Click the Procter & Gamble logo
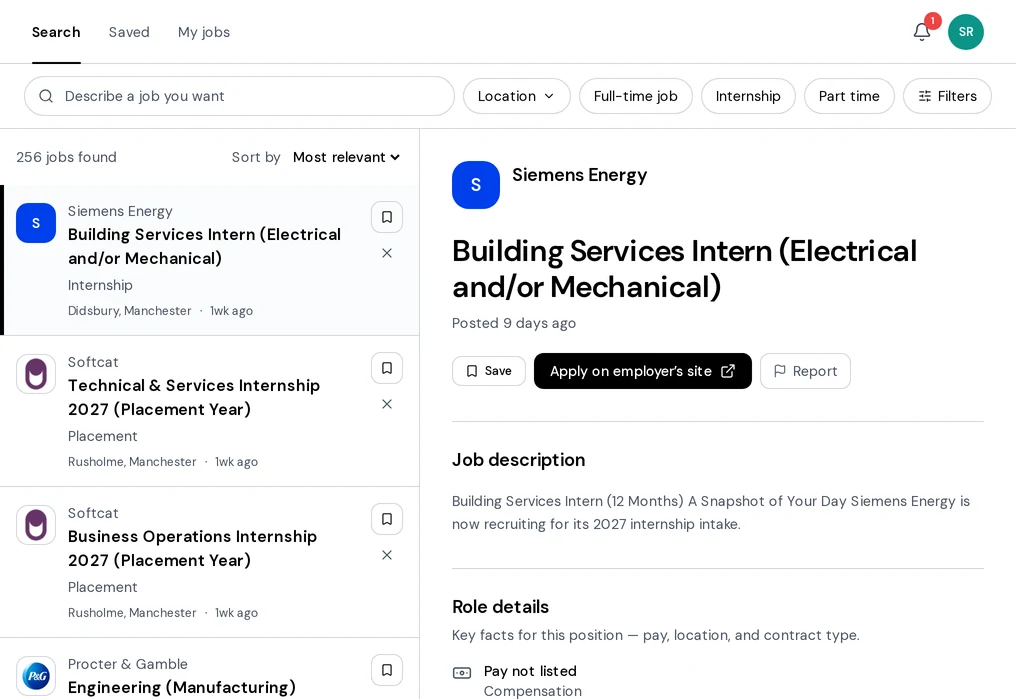 coord(36,676)
